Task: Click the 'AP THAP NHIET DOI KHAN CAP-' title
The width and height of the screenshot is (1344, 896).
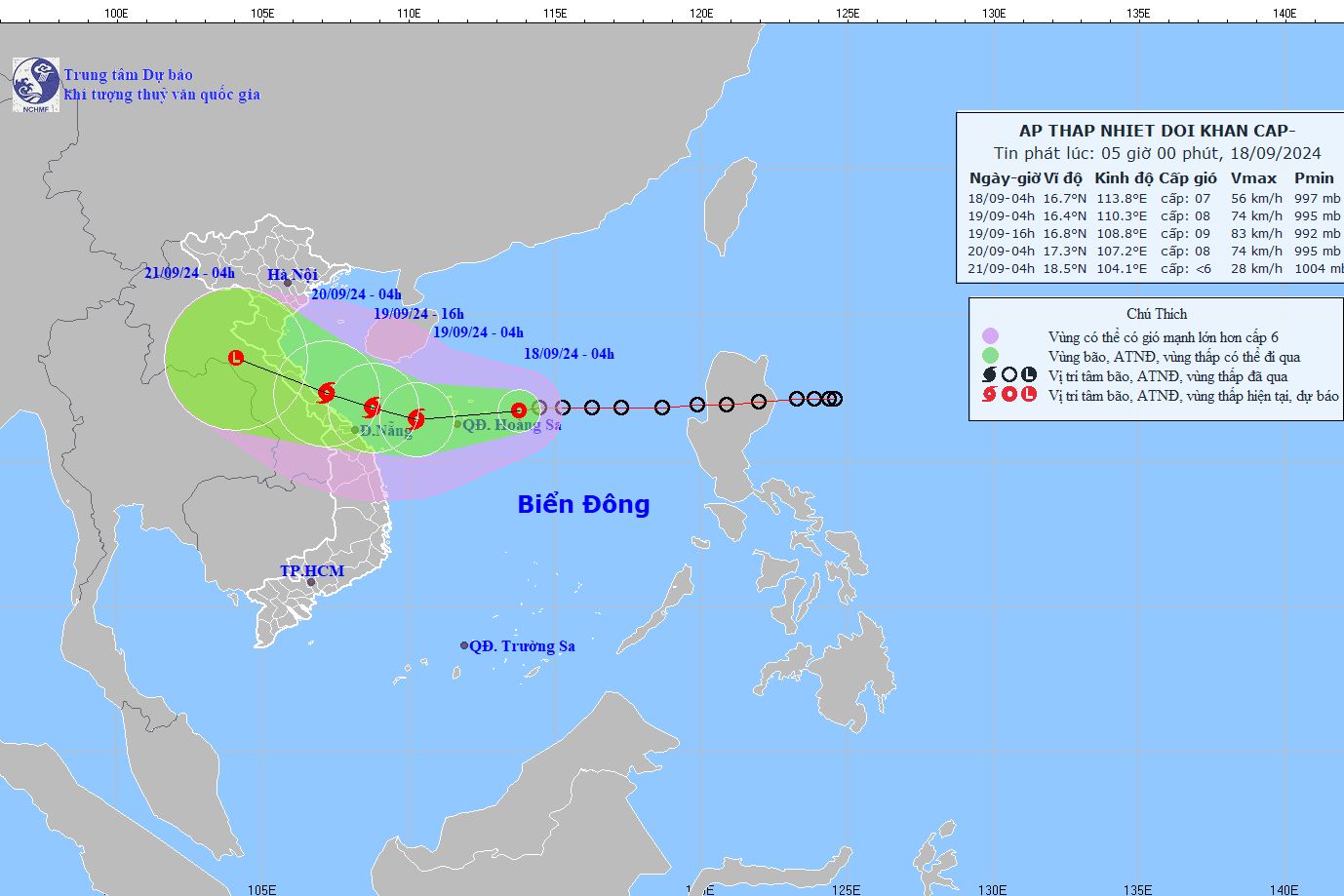Action: 1158,131
